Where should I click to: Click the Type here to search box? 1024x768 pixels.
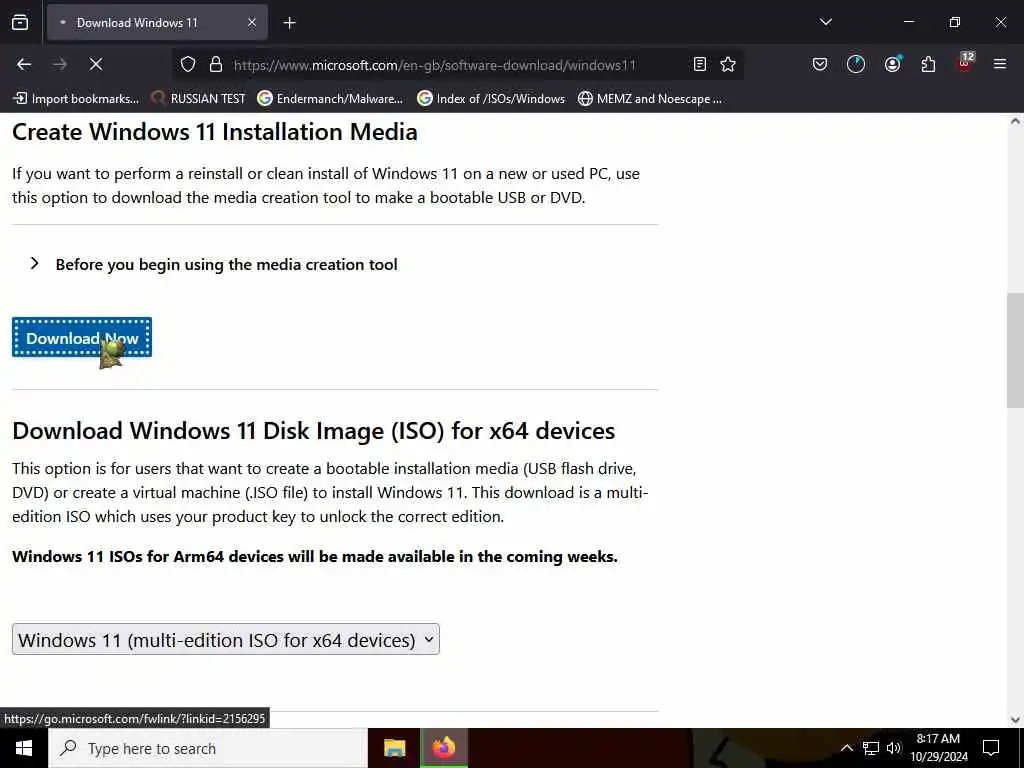[208, 748]
